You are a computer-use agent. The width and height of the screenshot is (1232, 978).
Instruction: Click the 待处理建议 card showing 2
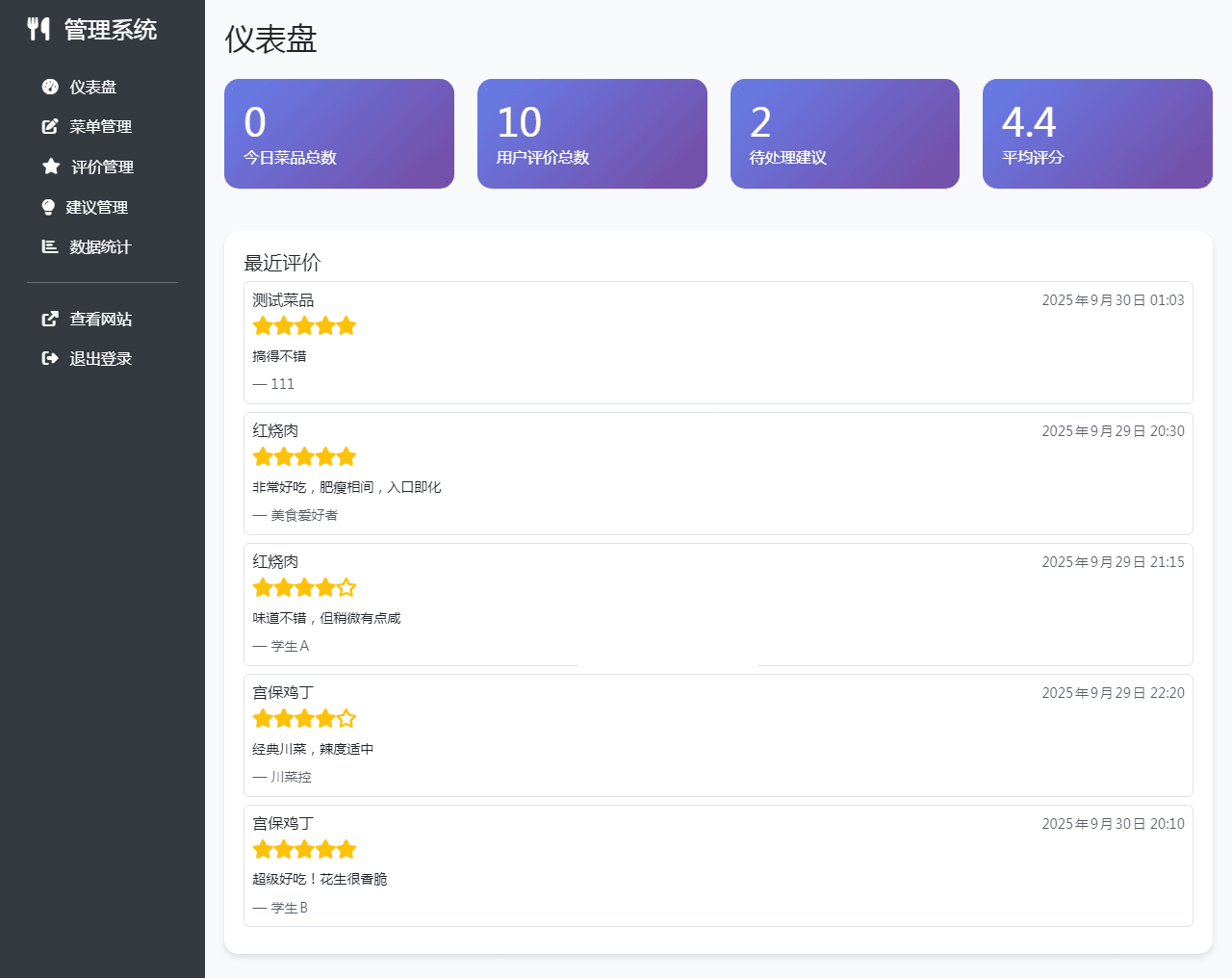[844, 133]
